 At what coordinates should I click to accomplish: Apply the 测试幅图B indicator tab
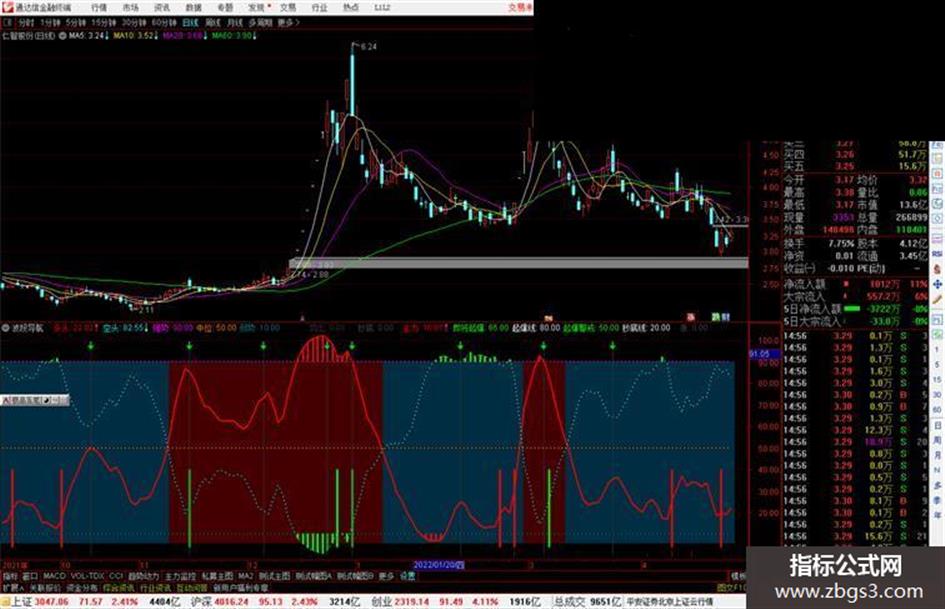pyautogui.click(x=356, y=576)
